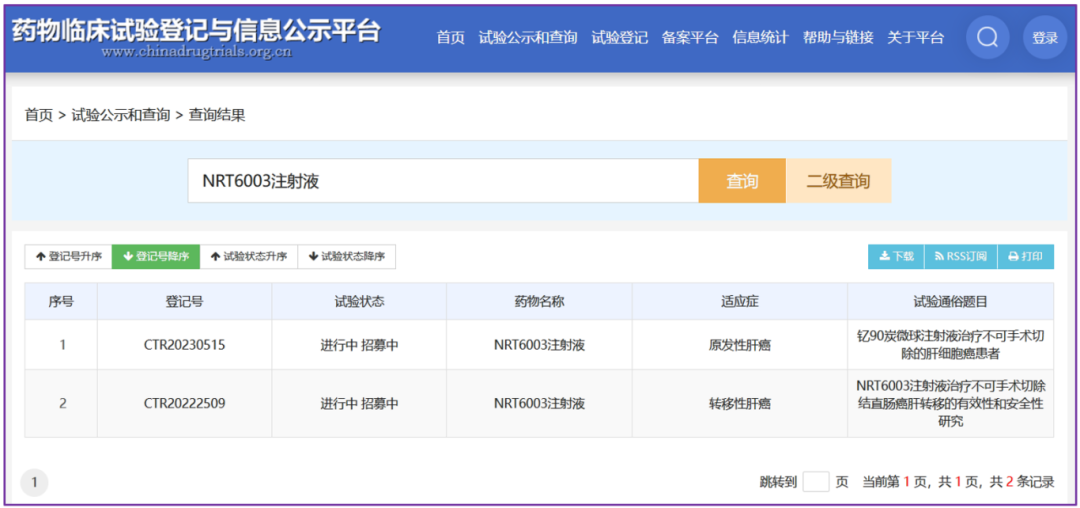Open the 帮助与链接 menu

coord(838,38)
